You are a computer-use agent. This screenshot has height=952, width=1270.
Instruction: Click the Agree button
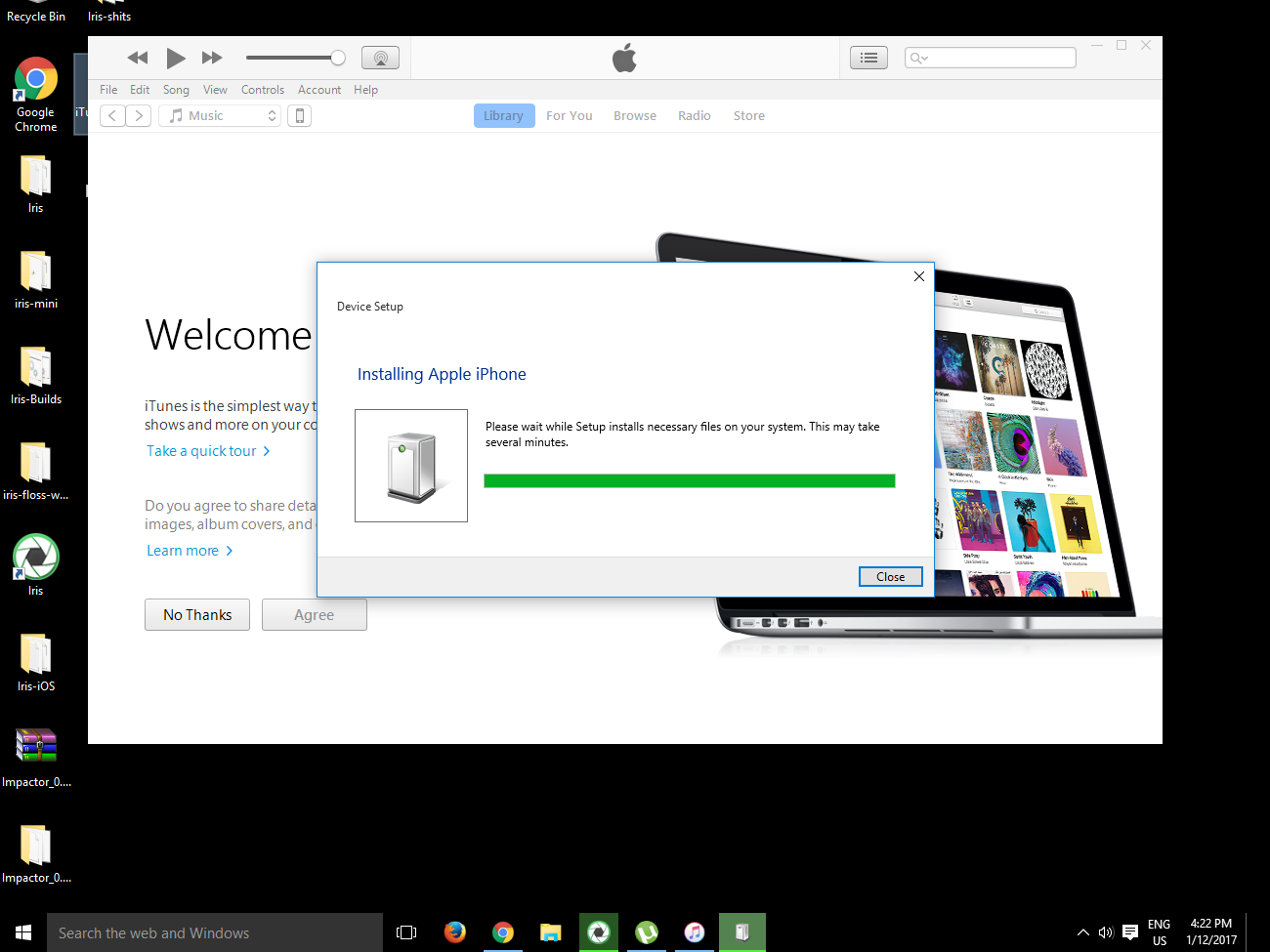(315, 615)
